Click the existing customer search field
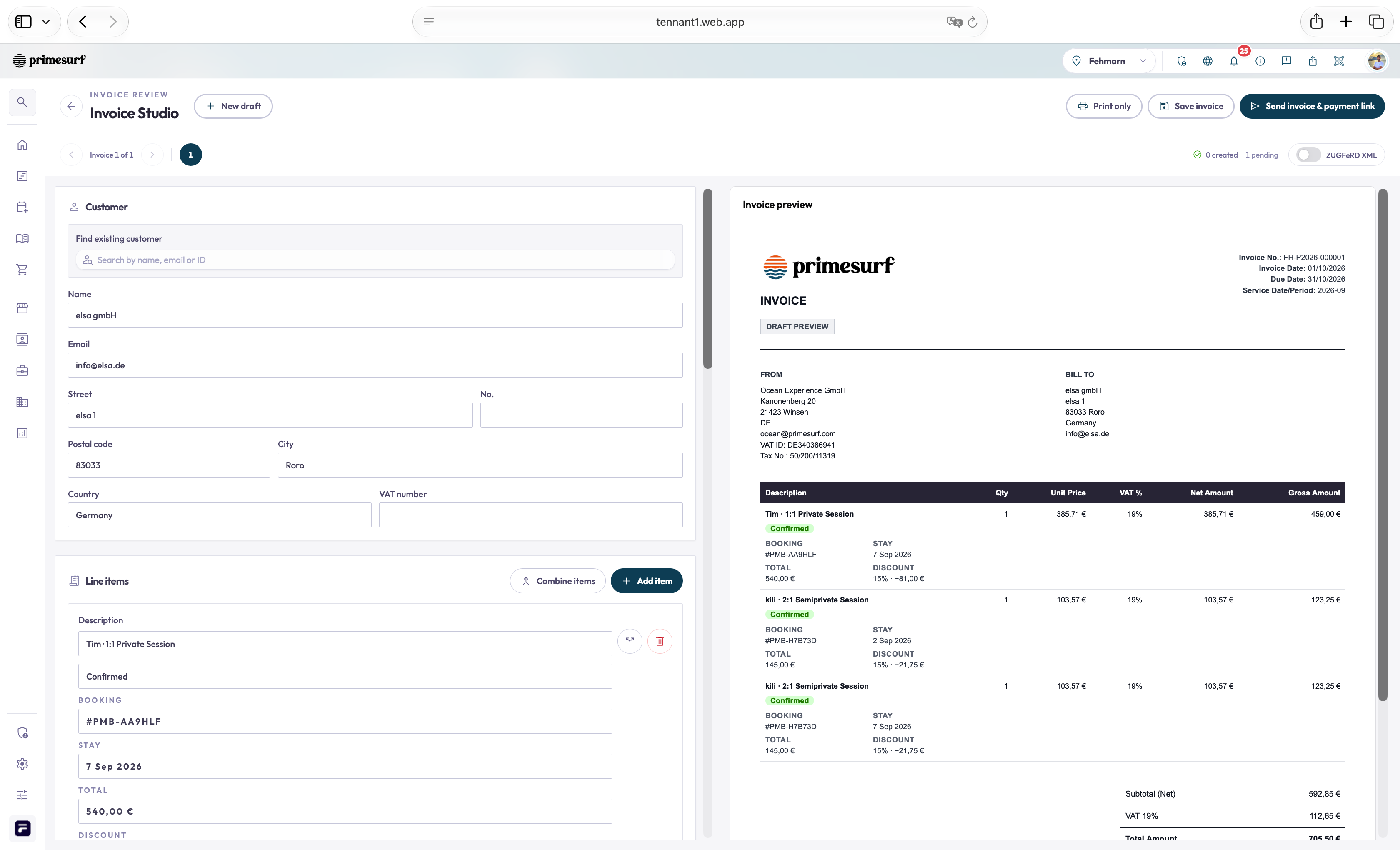This screenshot has height=850, width=1400. tap(375, 260)
